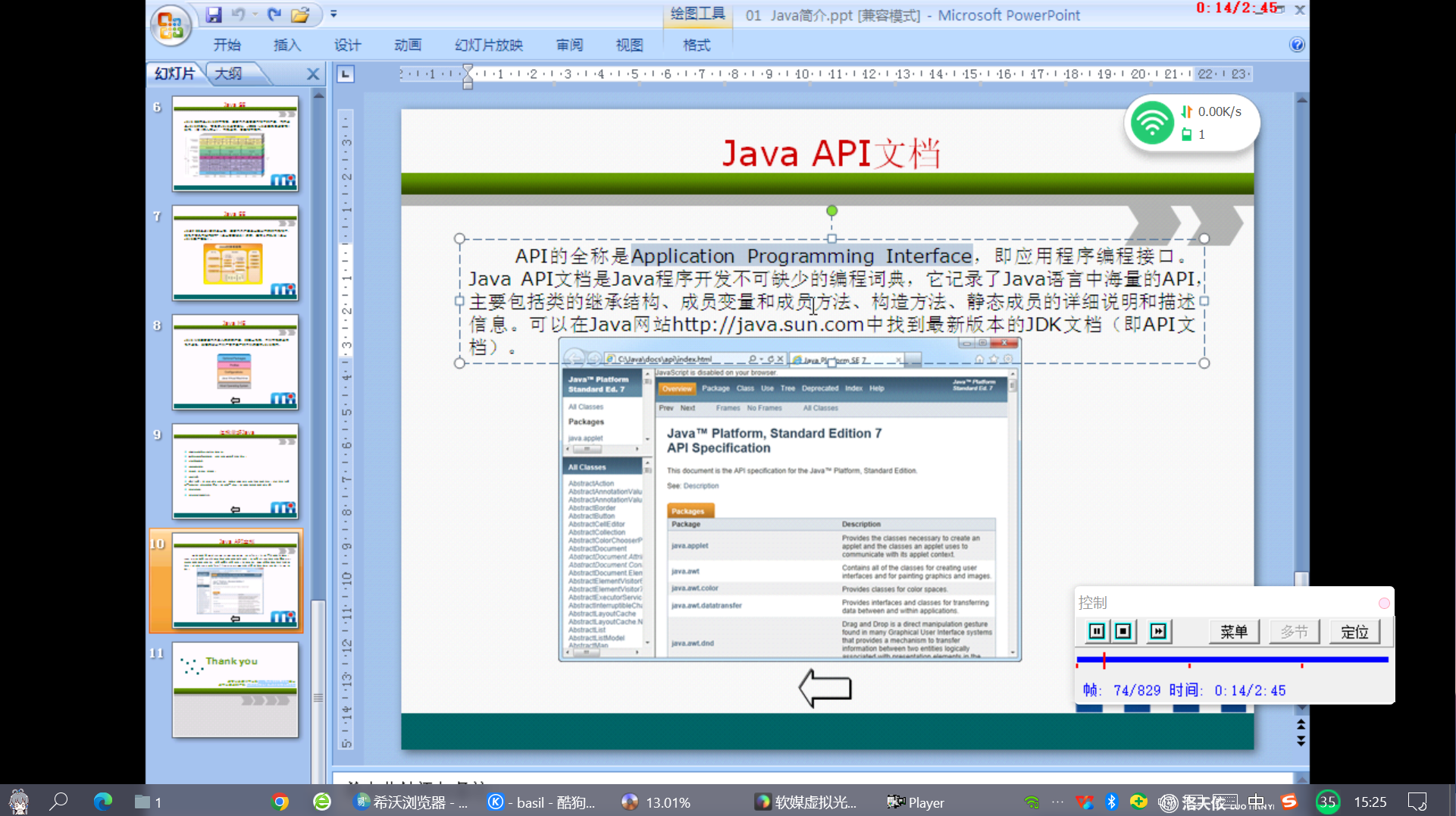The image size is (1456, 816).
Task: Click the previous slide double-up arrow
Action: [x=1301, y=725]
